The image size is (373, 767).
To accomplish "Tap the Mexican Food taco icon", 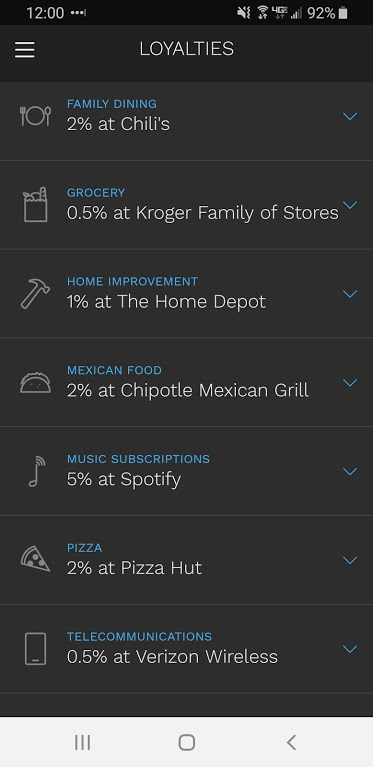I will (35, 382).
